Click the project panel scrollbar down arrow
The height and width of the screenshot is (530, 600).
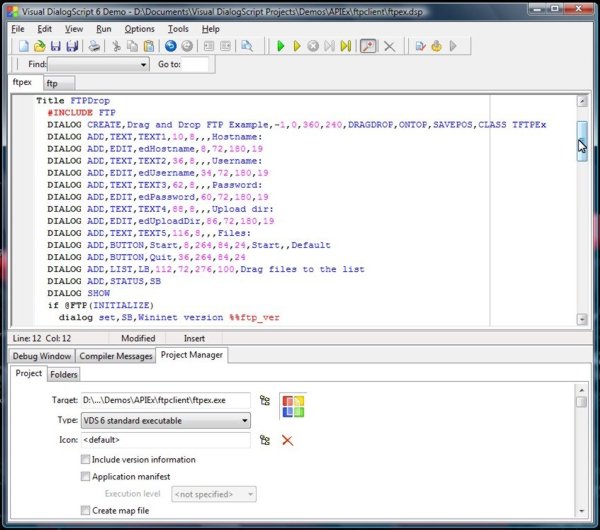coord(582,511)
